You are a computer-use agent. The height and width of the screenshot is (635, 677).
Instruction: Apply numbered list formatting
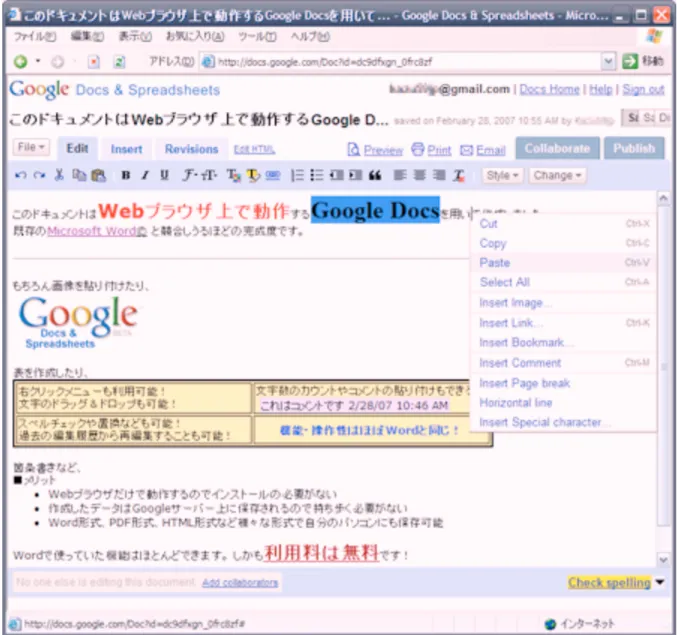pos(297,175)
